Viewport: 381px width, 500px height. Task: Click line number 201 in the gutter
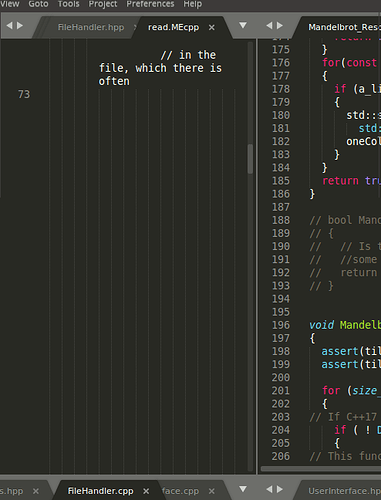click(281, 390)
